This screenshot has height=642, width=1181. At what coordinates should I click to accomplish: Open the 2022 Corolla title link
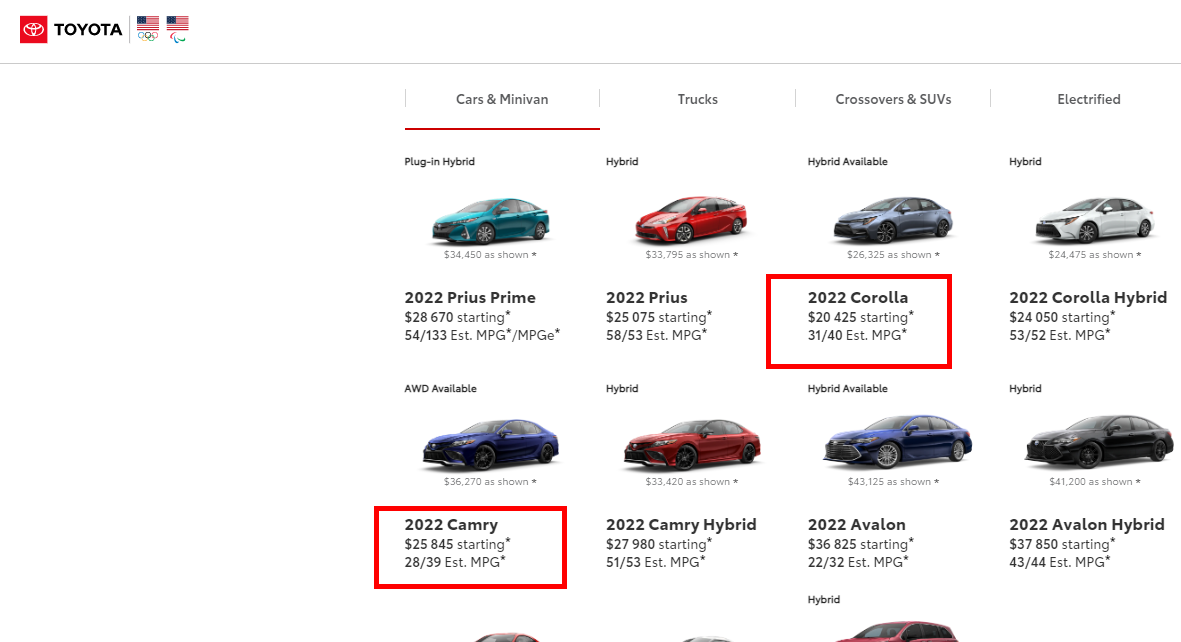coord(858,298)
